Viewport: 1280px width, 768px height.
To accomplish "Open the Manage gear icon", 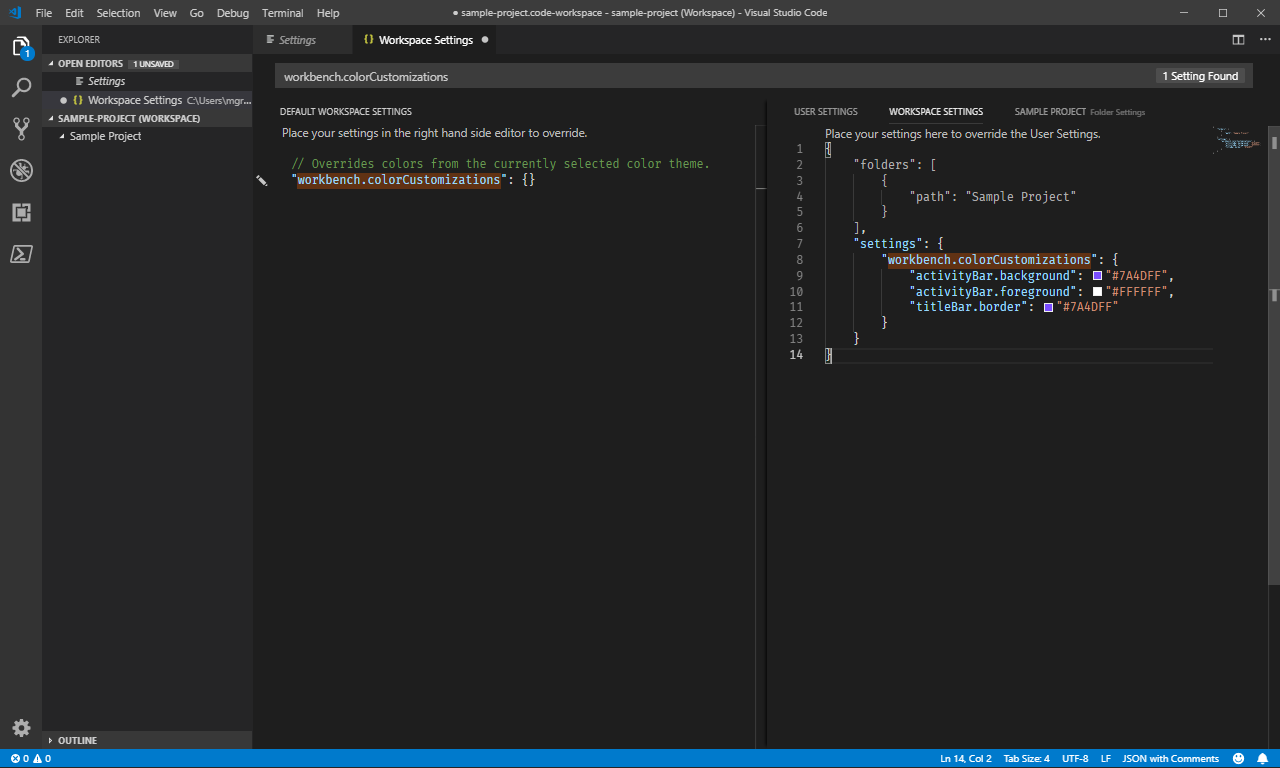I will click(21, 728).
